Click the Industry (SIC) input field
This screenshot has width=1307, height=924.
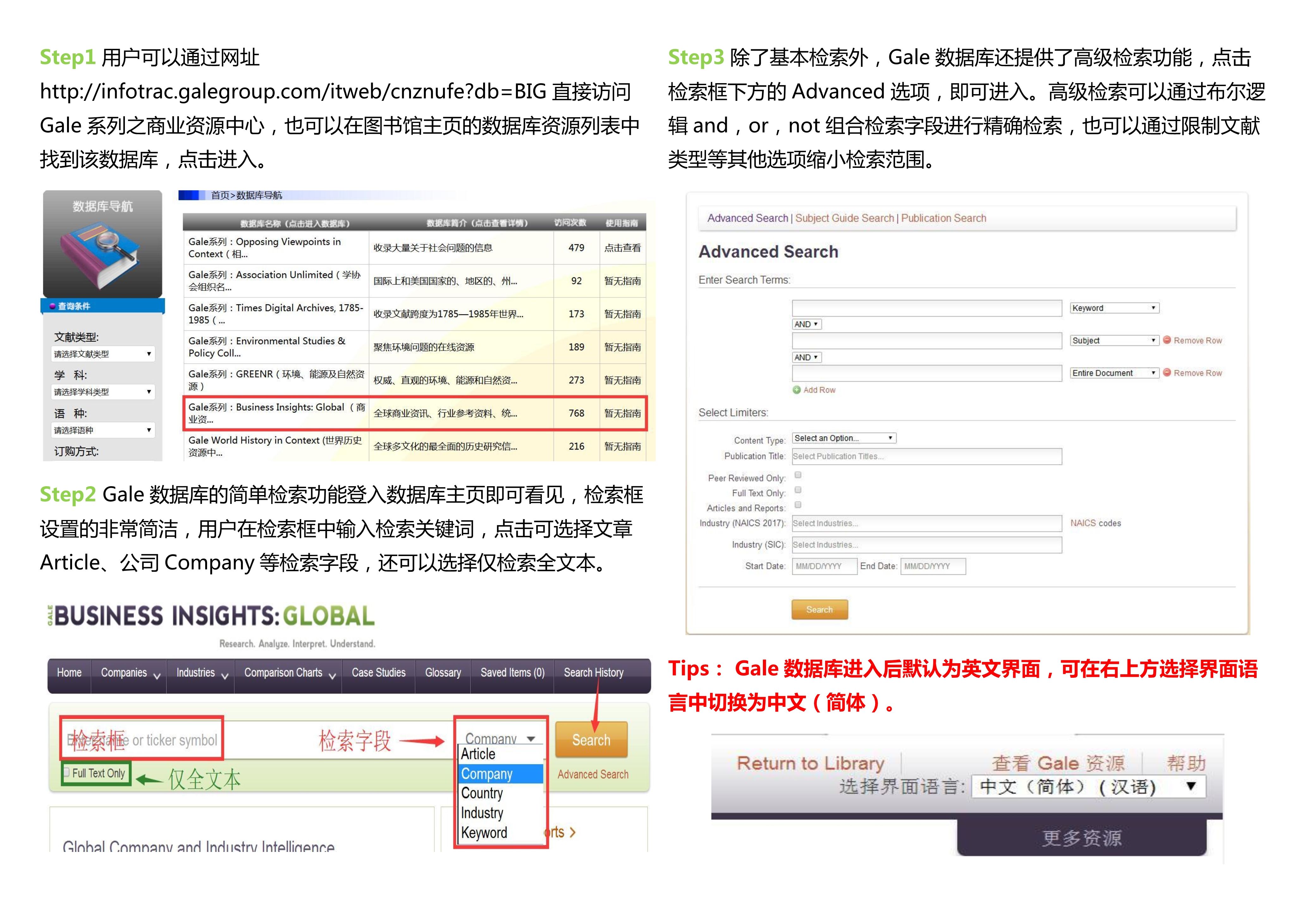[927, 545]
